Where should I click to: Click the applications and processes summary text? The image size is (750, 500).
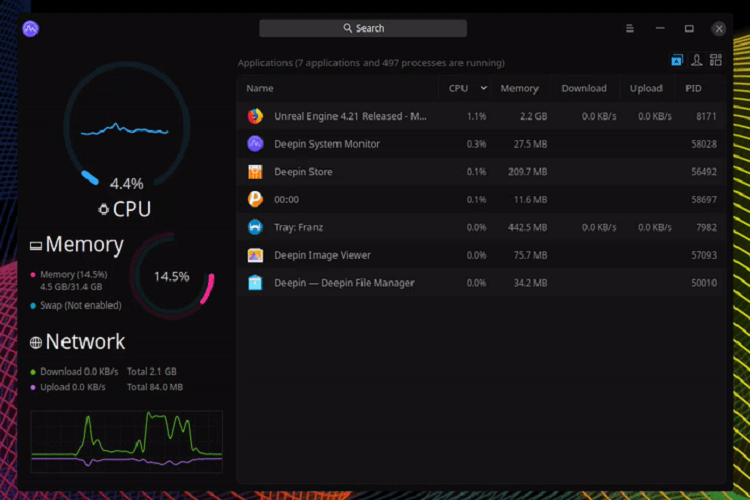[x=371, y=63]
